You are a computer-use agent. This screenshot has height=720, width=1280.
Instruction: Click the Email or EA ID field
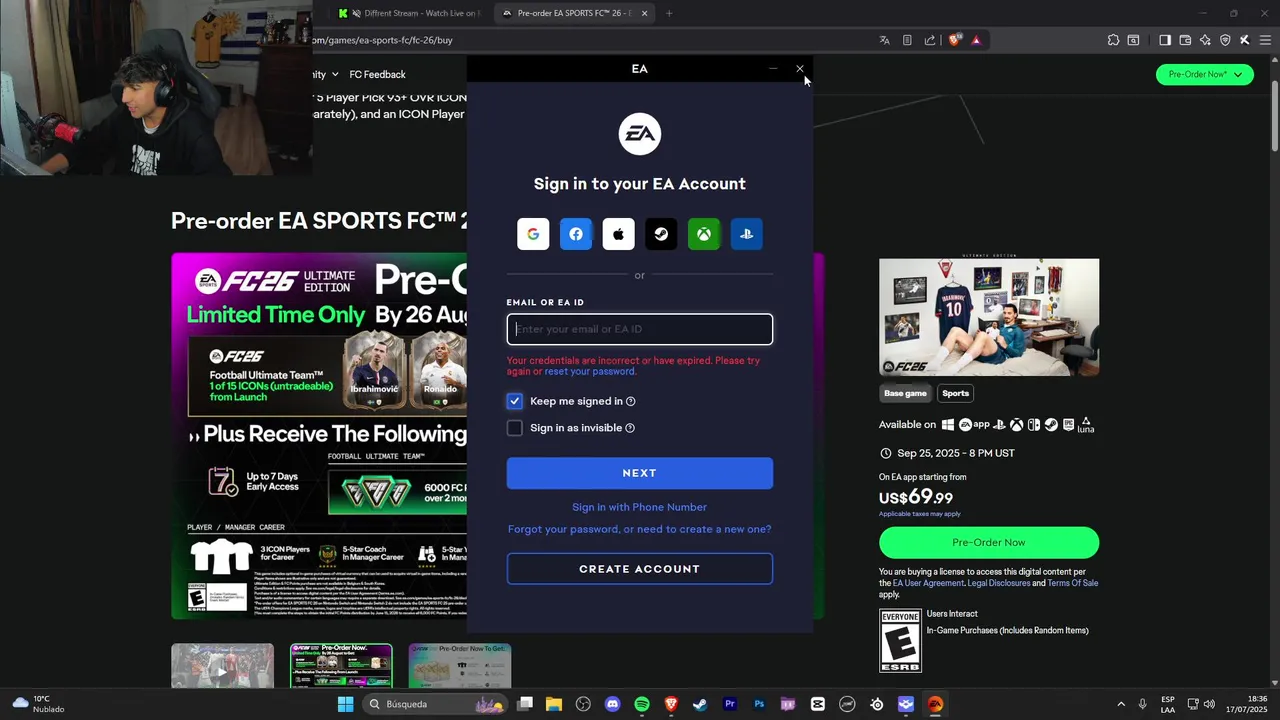click(640, 329)
